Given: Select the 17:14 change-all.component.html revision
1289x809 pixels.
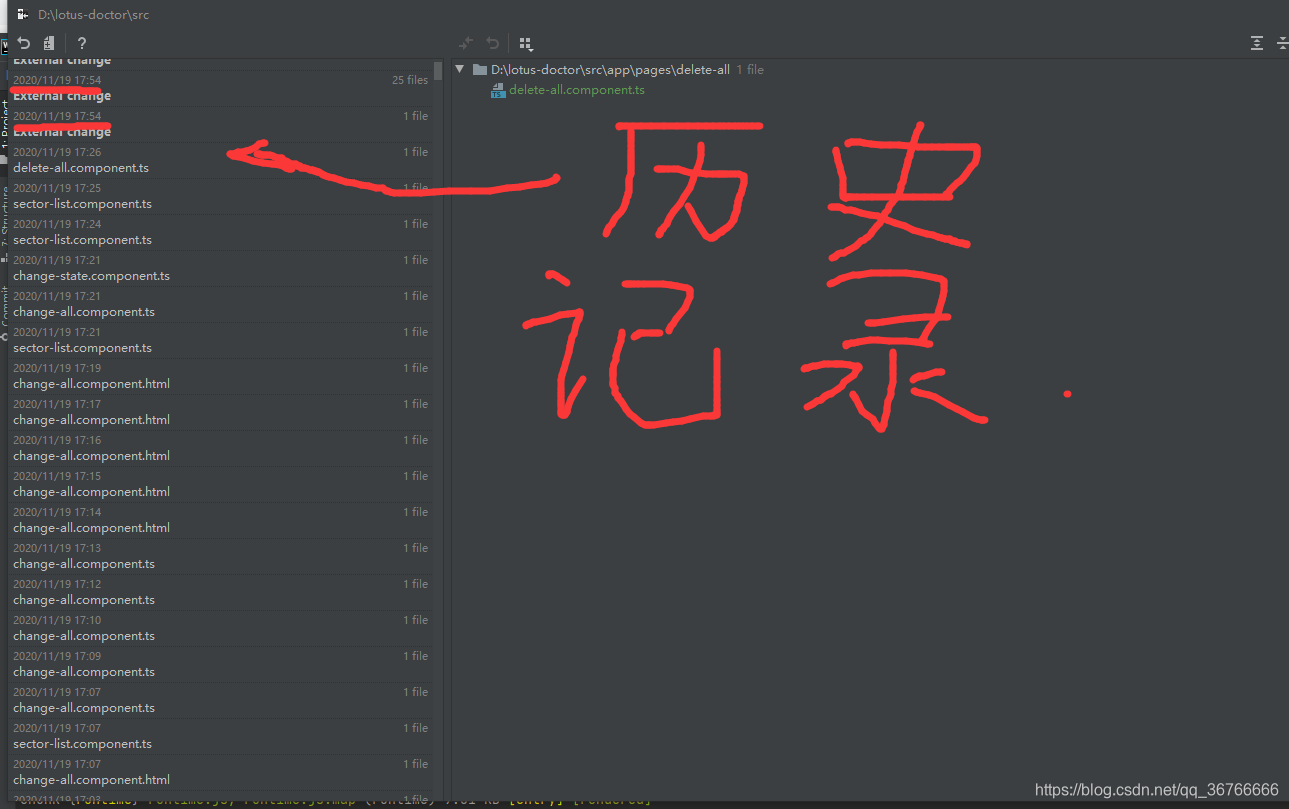Looking at the screenshot, I should (x=220, y=520).
